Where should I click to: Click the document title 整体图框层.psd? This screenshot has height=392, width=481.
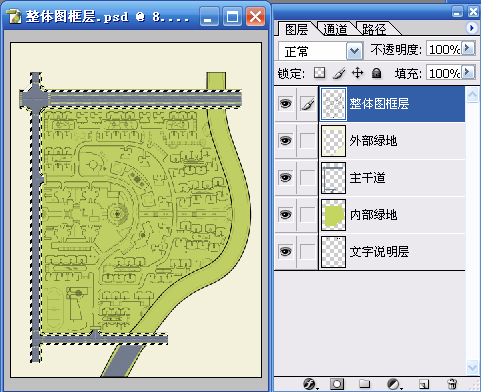pos(77,16)
